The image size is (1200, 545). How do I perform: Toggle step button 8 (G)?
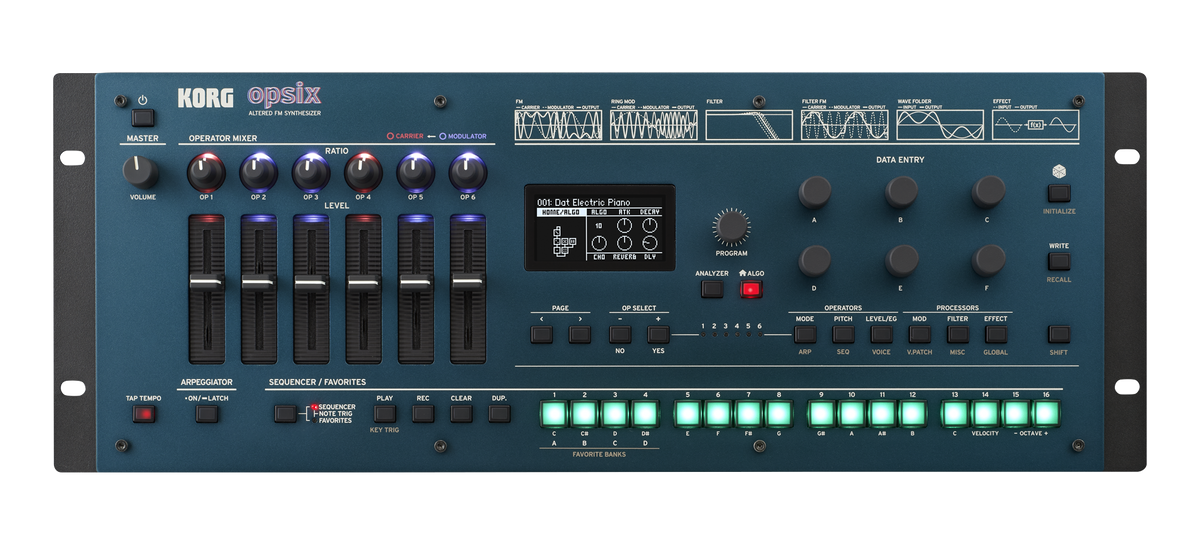pos(779,413)
